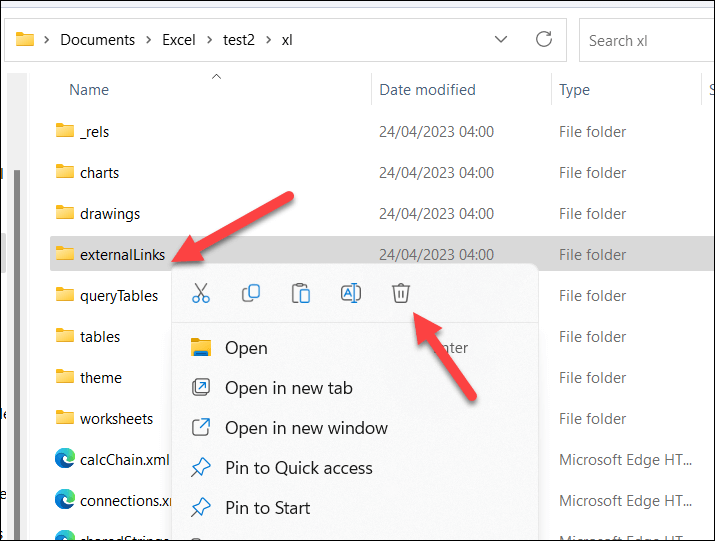Click xl in the breadcrumb path
The height and width of the screenshot is (541, 715).
coord(287,40)
